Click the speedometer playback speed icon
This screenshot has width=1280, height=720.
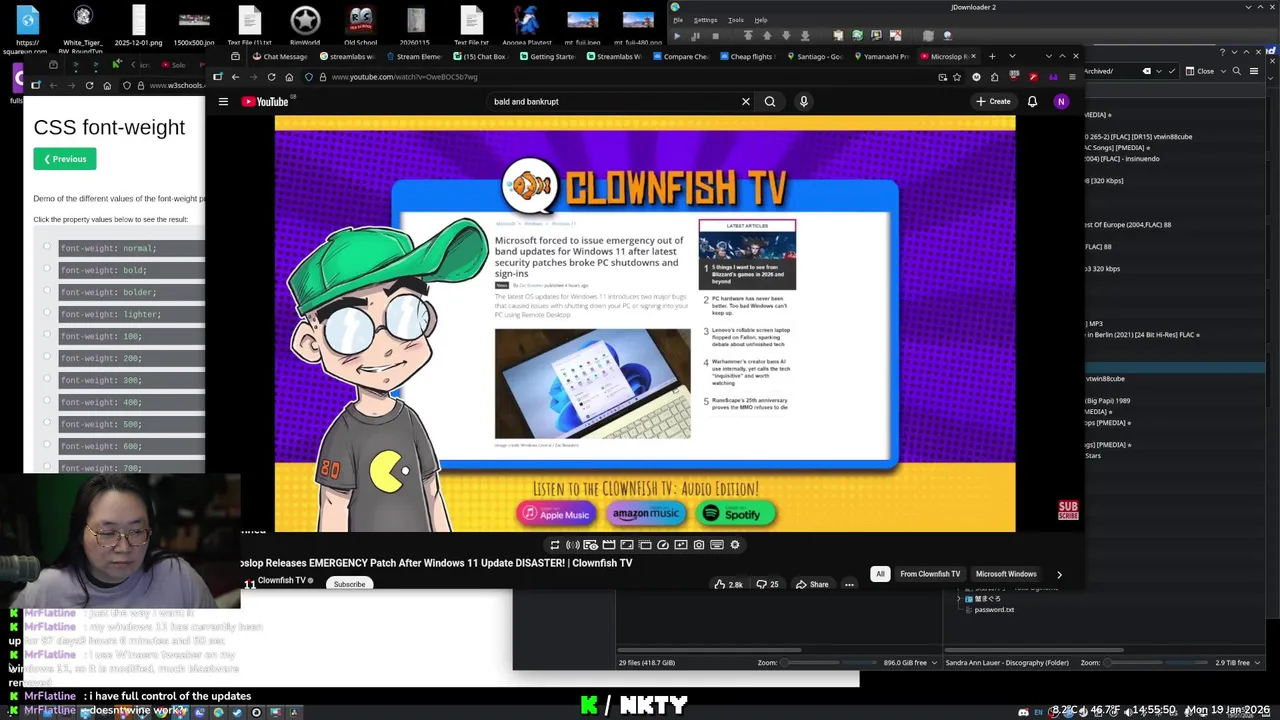tap(663, 545)
